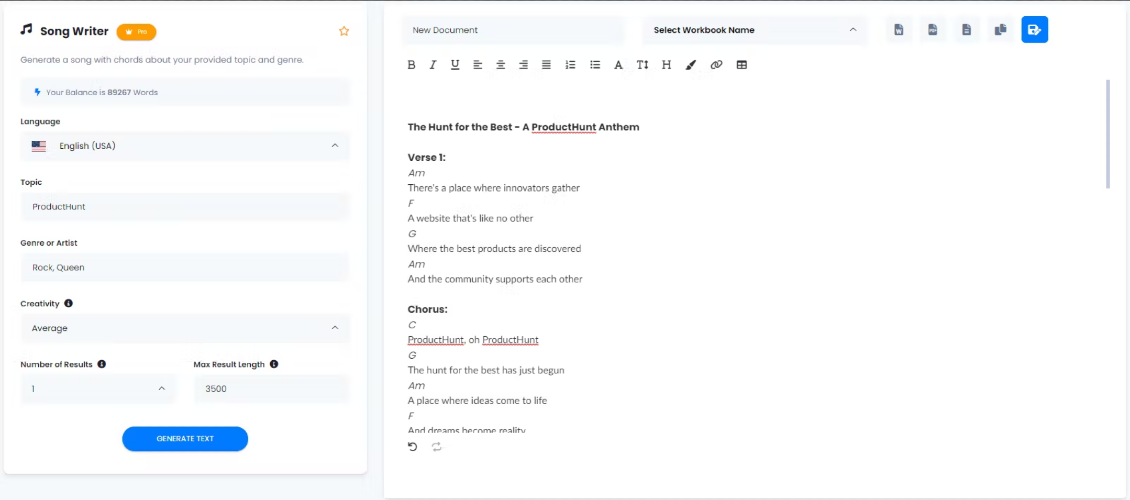Open the Creativity dropdown set to Average
1130x500 pixels.
[x=185, y=328]
